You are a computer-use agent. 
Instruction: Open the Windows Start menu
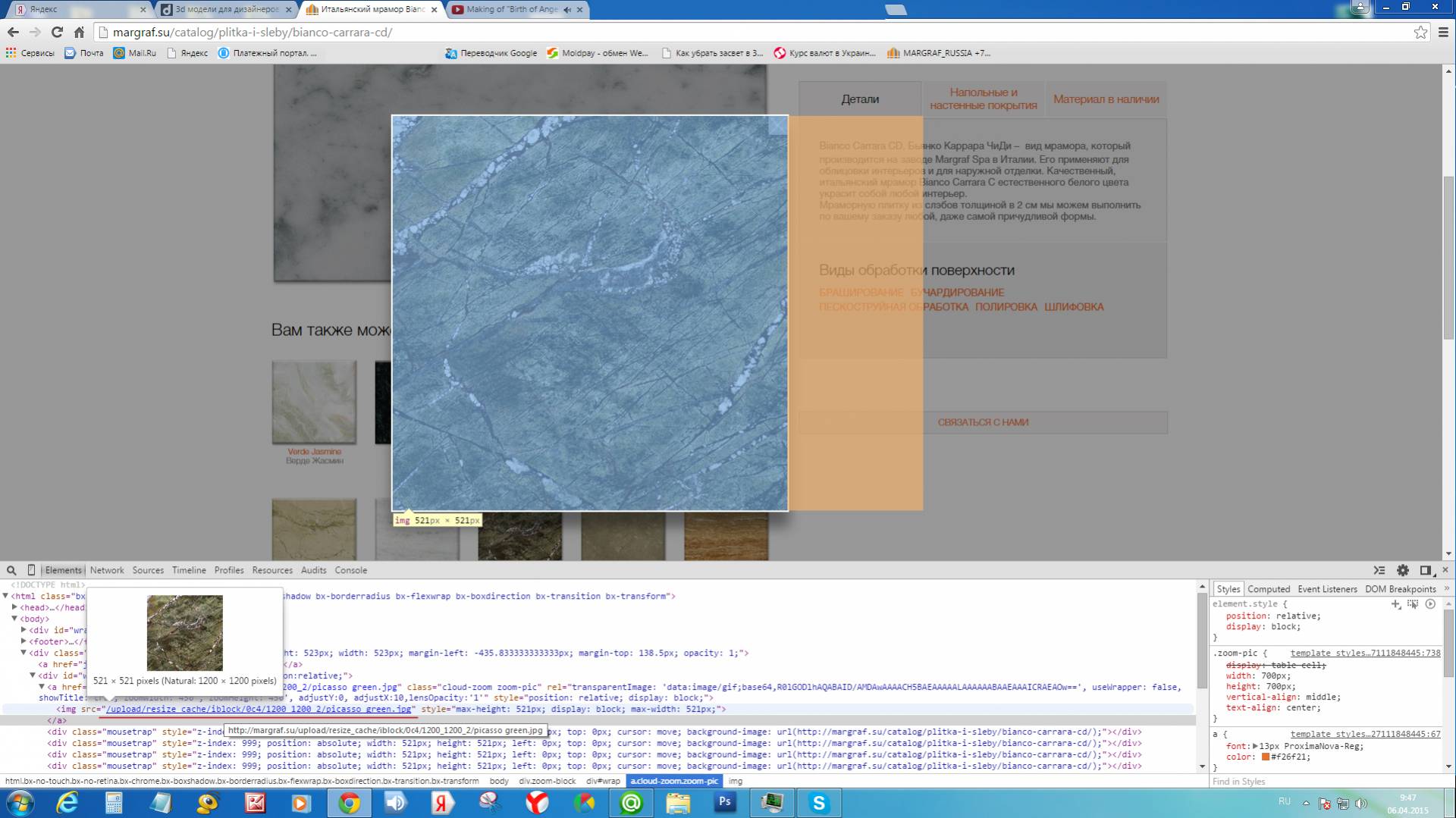click(x=20, y=803)
